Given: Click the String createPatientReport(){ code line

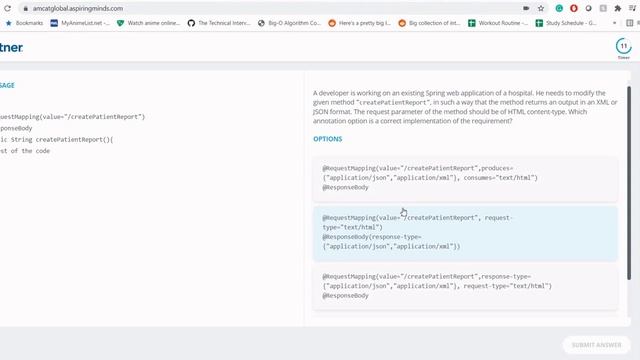Looking at the screenshot, I should [x=57, y=140].
